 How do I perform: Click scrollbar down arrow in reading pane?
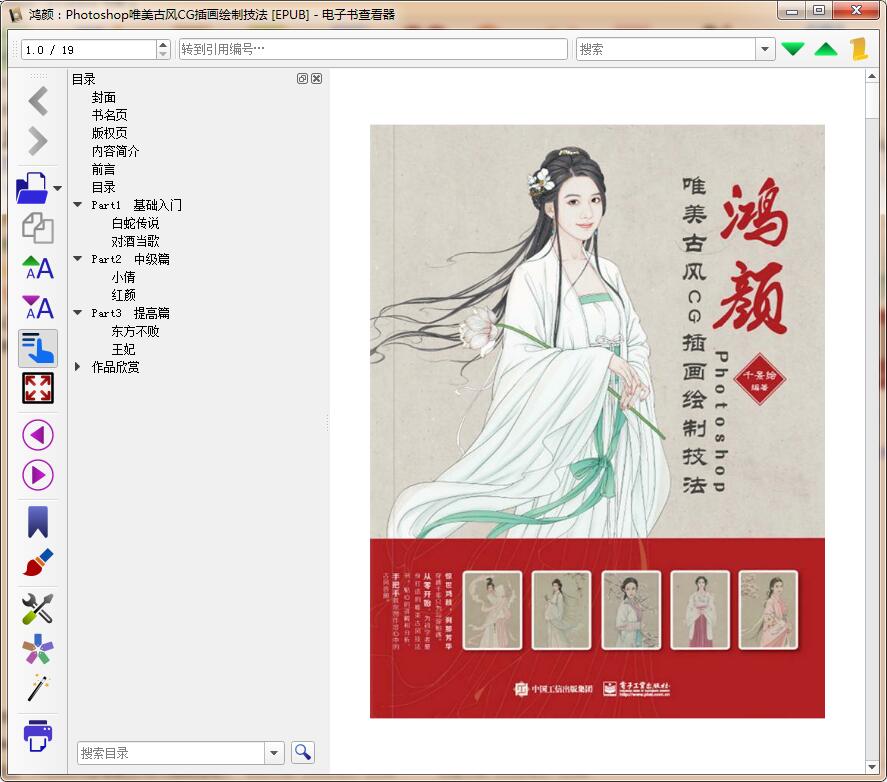(871, 767)
